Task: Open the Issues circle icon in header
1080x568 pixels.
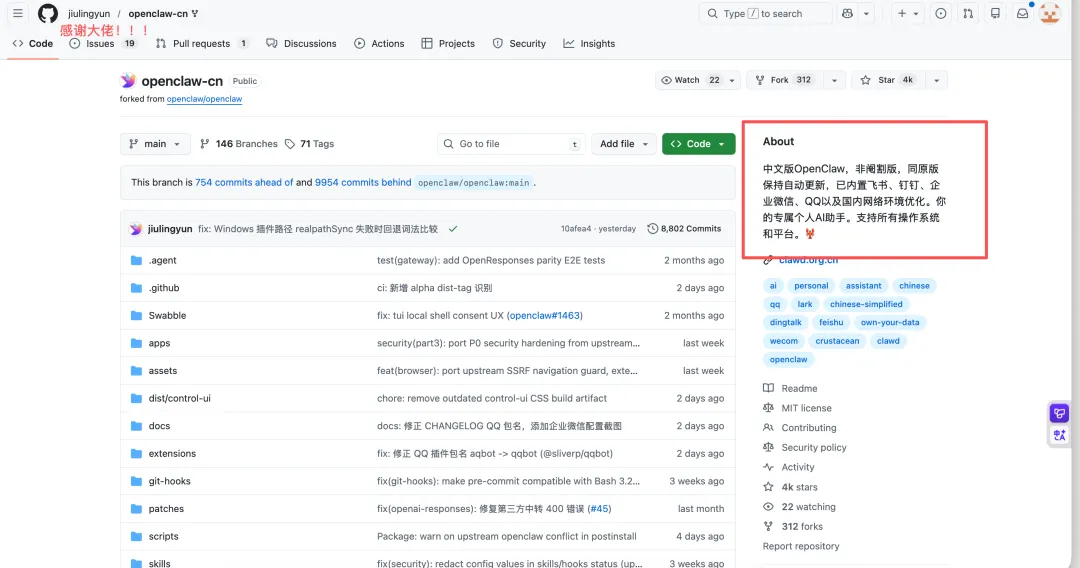Action: [x=941, y=13]
